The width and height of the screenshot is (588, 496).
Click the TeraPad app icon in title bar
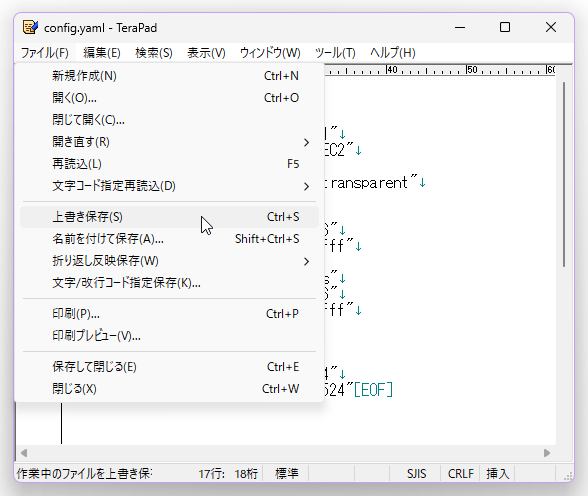(30, 27)
